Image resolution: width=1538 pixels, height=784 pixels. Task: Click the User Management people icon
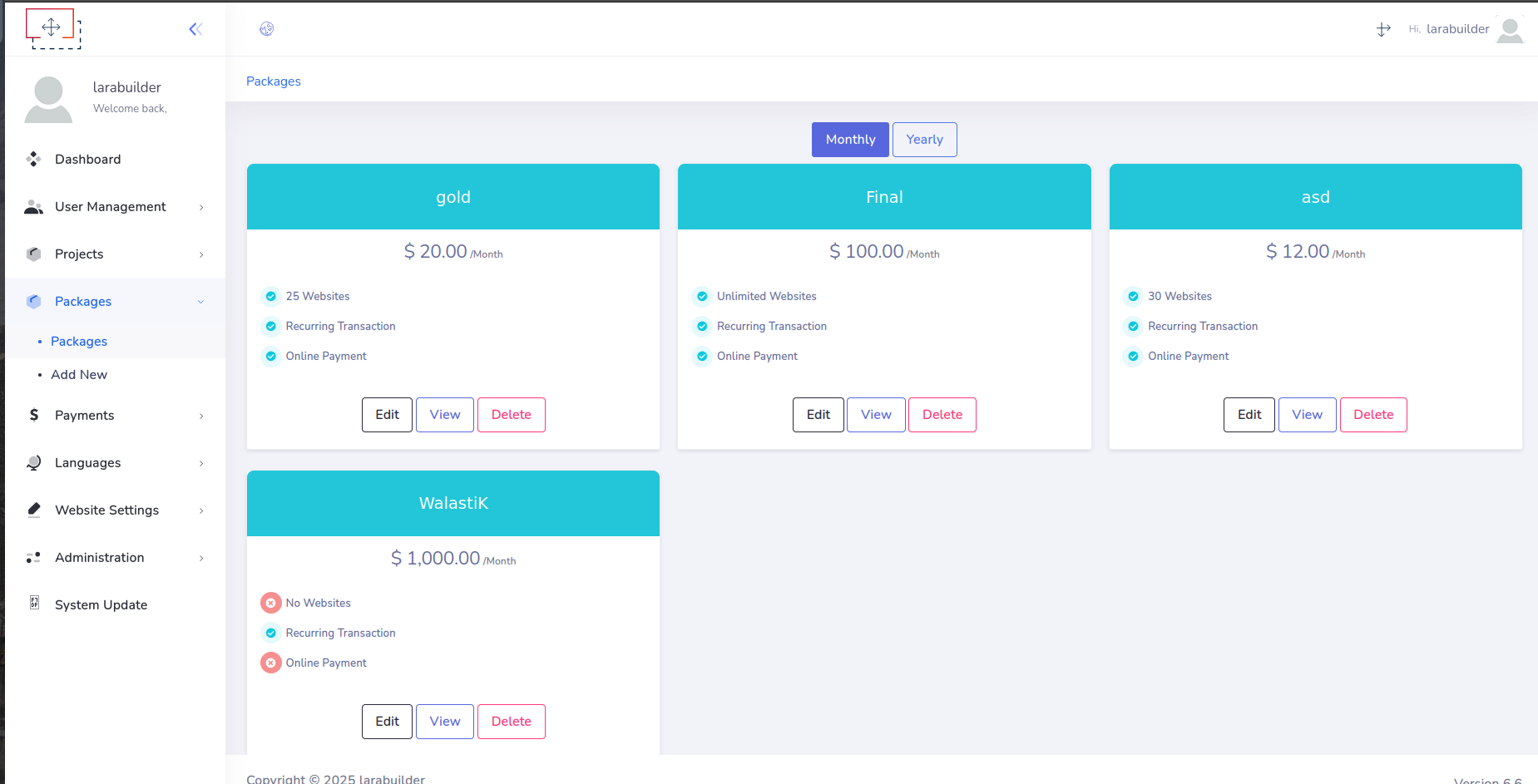pyautogui.click(x=33, y=206)
